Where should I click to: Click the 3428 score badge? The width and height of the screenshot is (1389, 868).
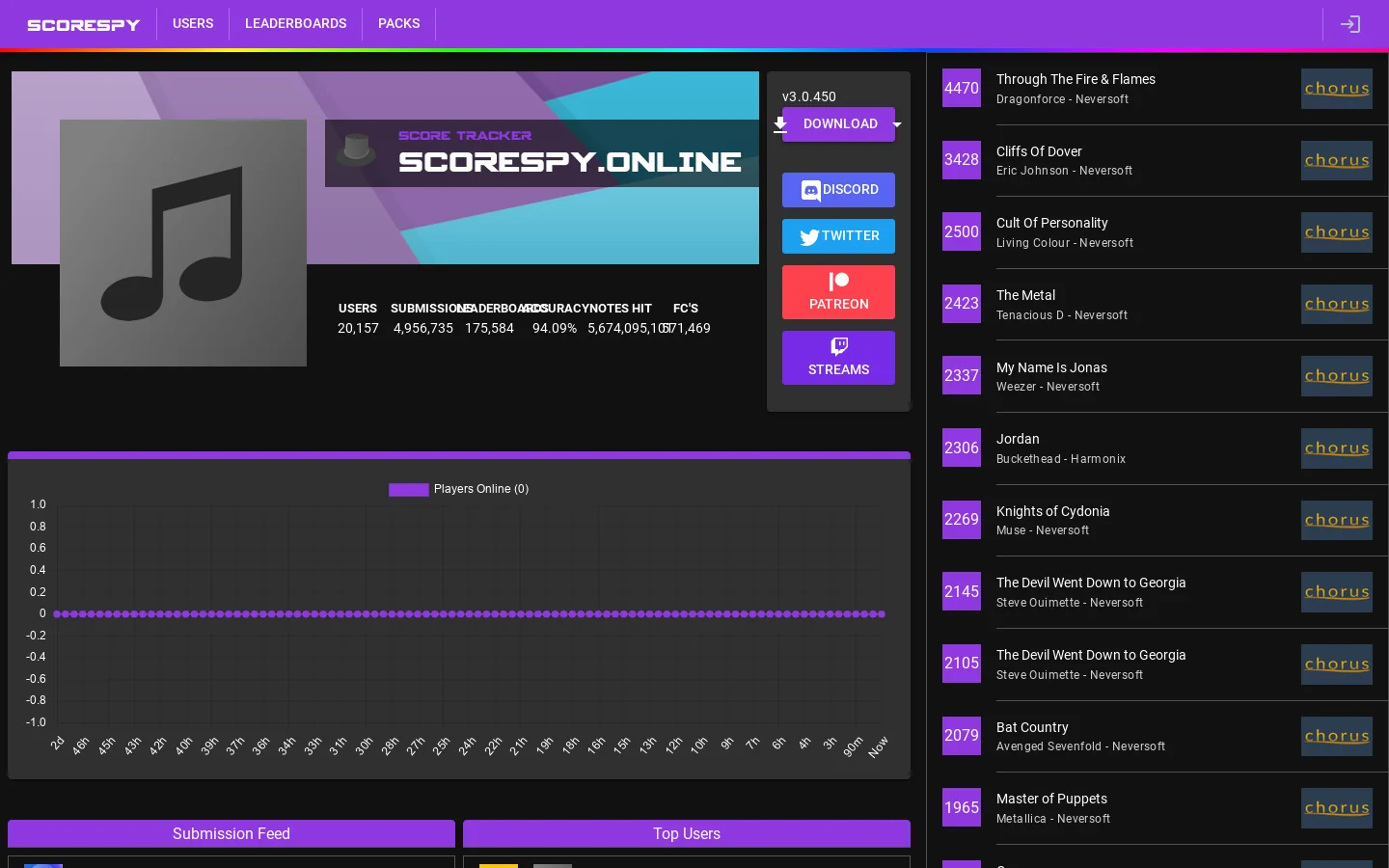[962, 160]
